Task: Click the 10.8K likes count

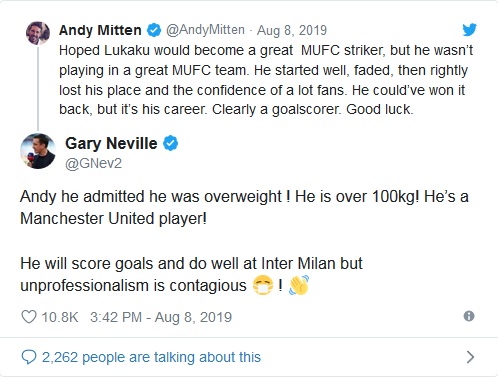Action: [x=60, y=317]
